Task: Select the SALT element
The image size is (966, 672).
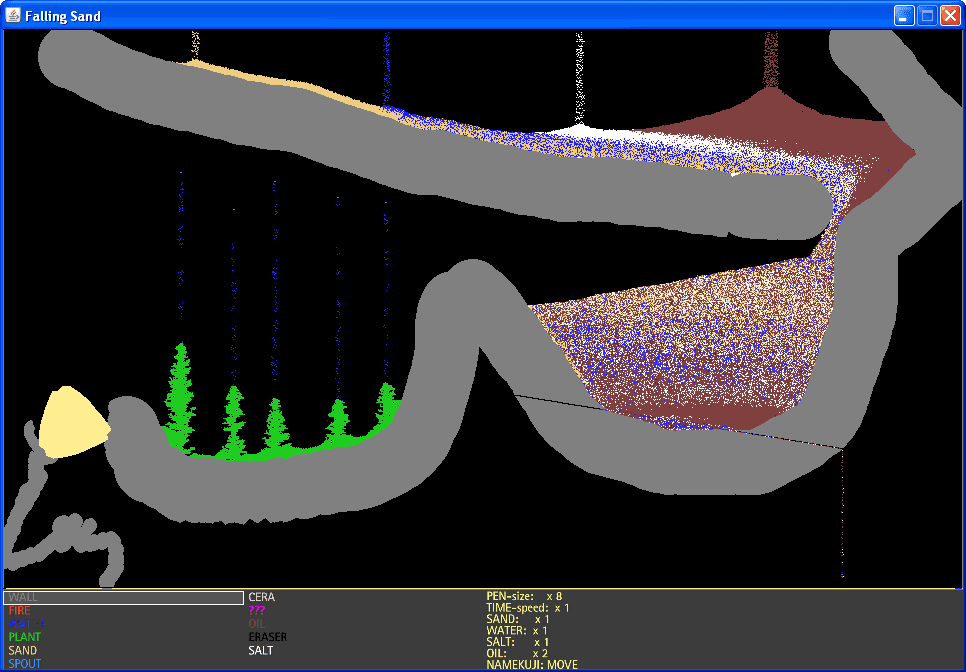Action: click(261, 650)
